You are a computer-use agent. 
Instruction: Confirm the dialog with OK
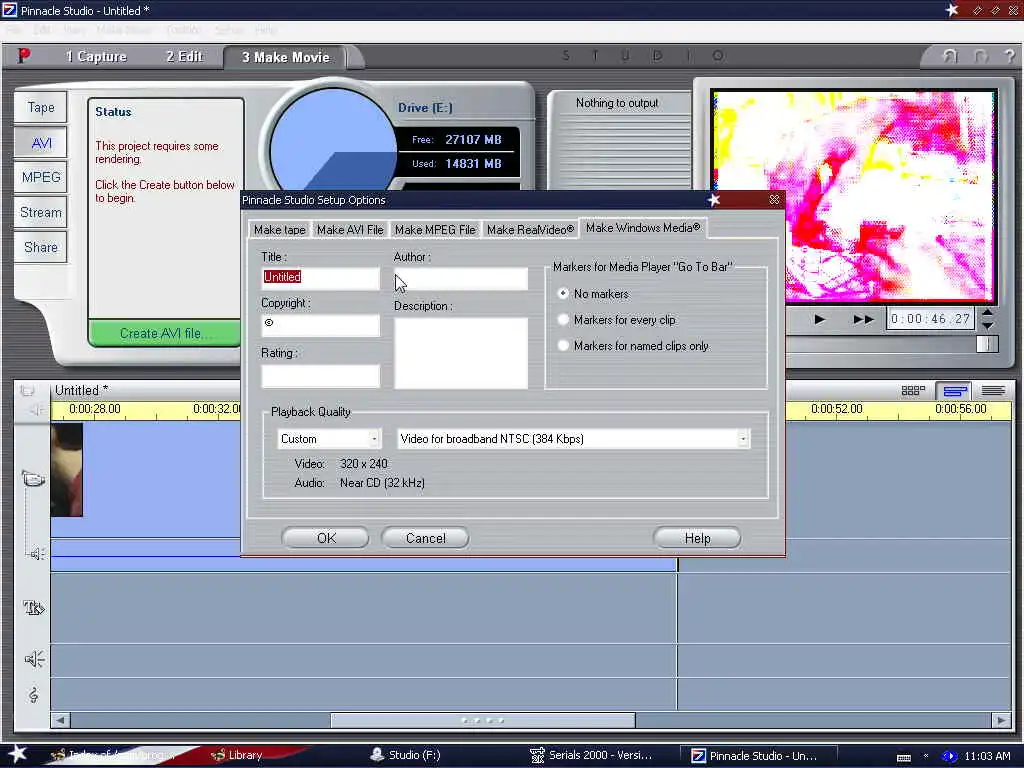click(x=326, y=538)
